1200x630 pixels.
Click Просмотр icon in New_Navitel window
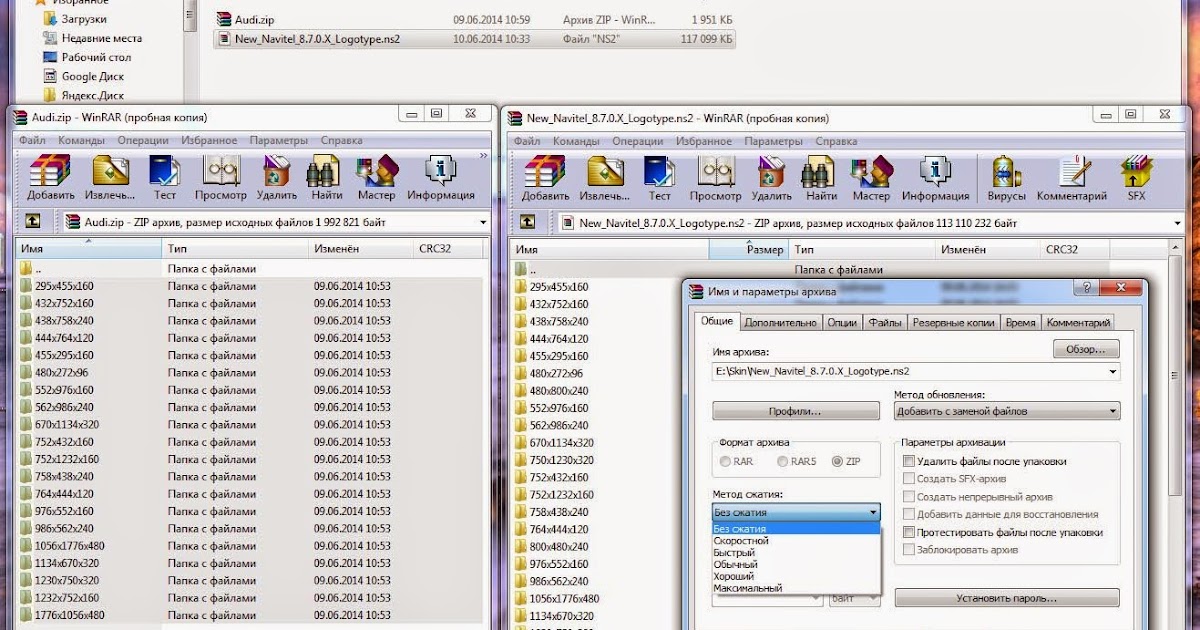(716, 171)
